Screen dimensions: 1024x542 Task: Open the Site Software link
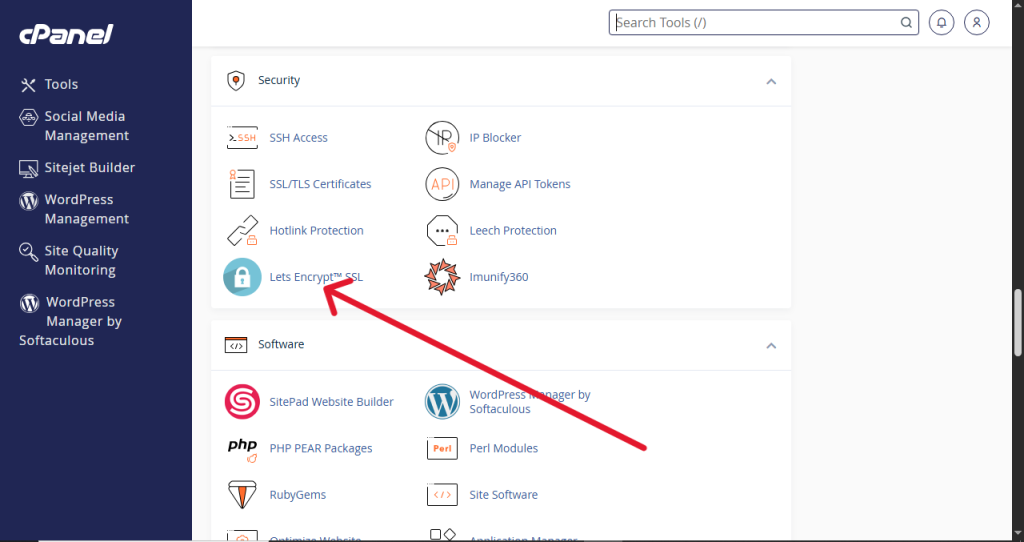point(504,494)
